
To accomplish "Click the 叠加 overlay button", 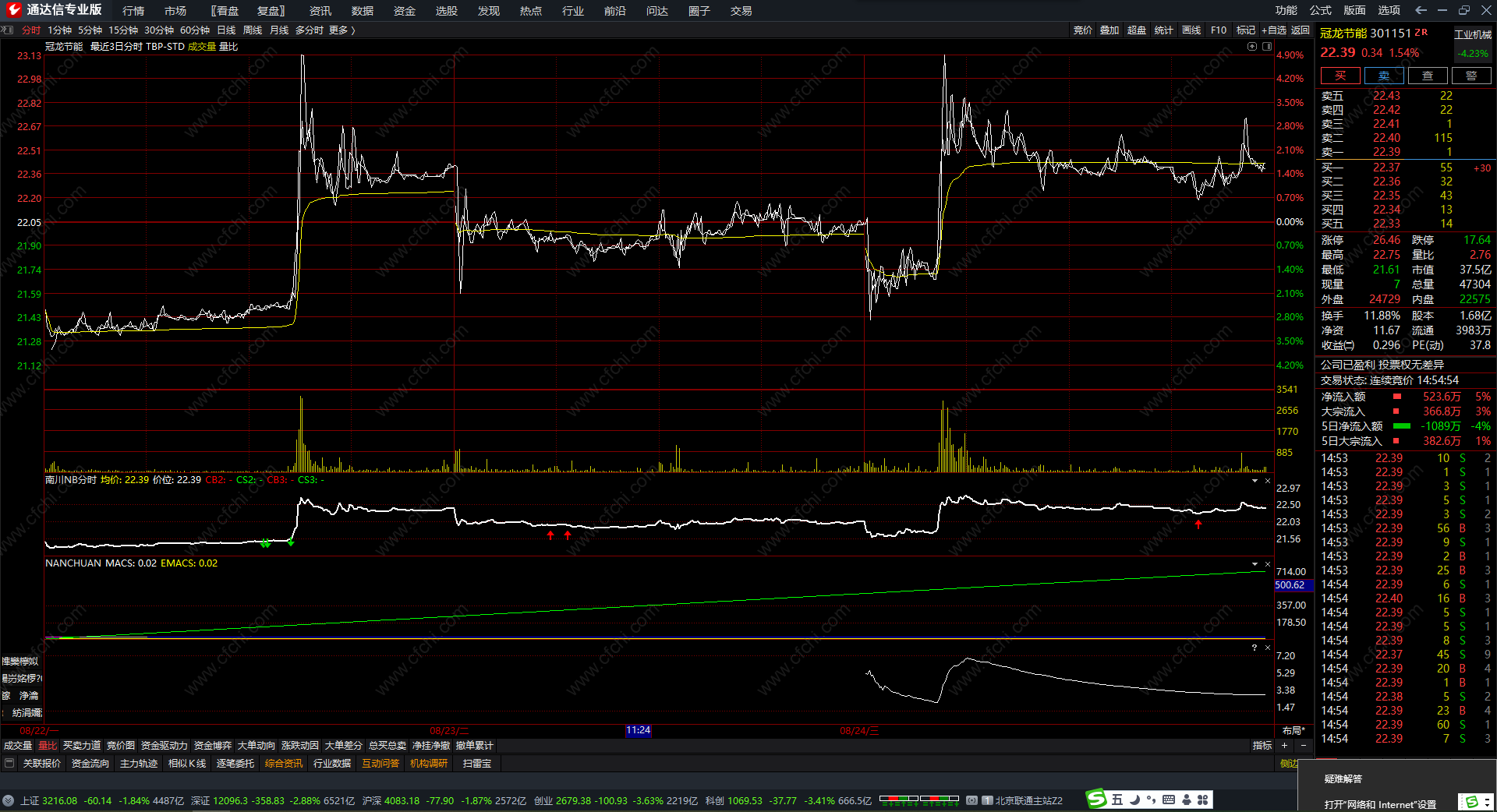I will coord(1109,30).
